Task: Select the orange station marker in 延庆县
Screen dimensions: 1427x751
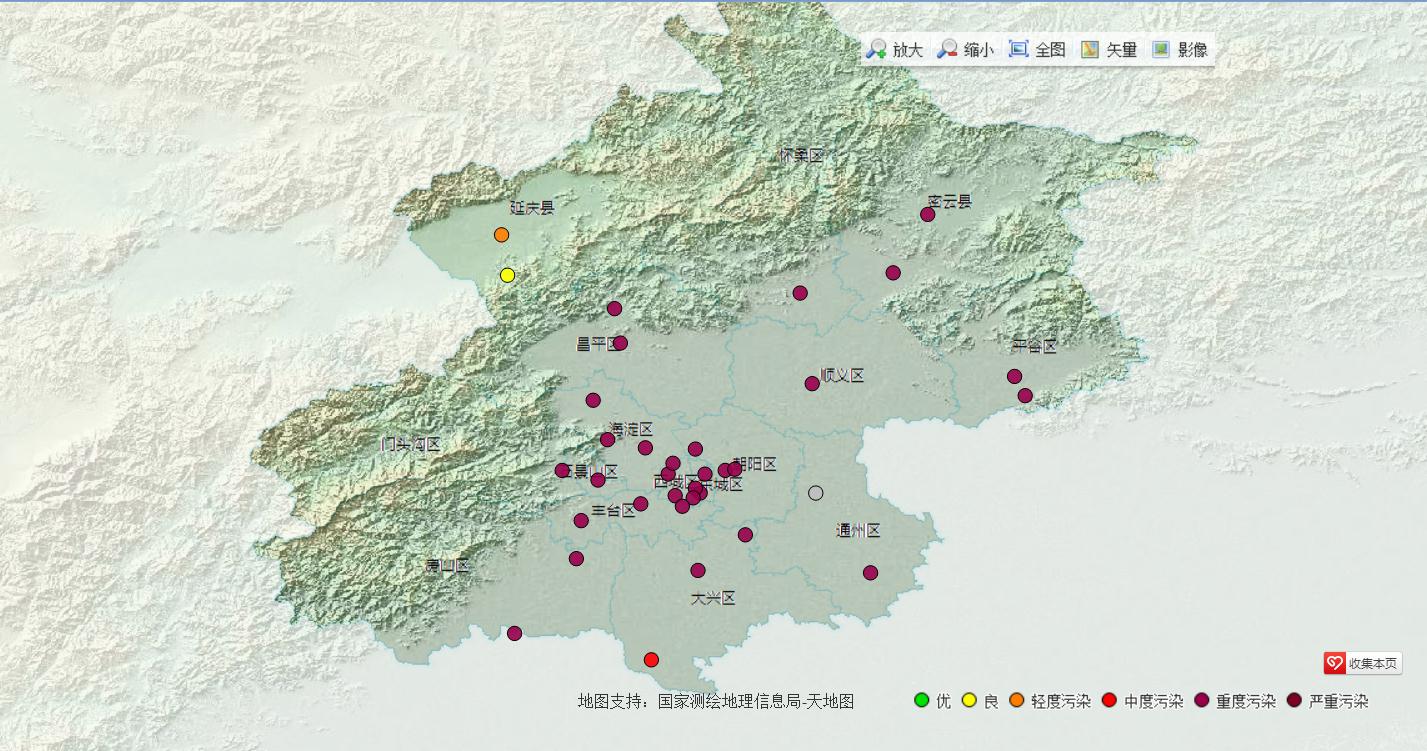Action: pos(501,235)
